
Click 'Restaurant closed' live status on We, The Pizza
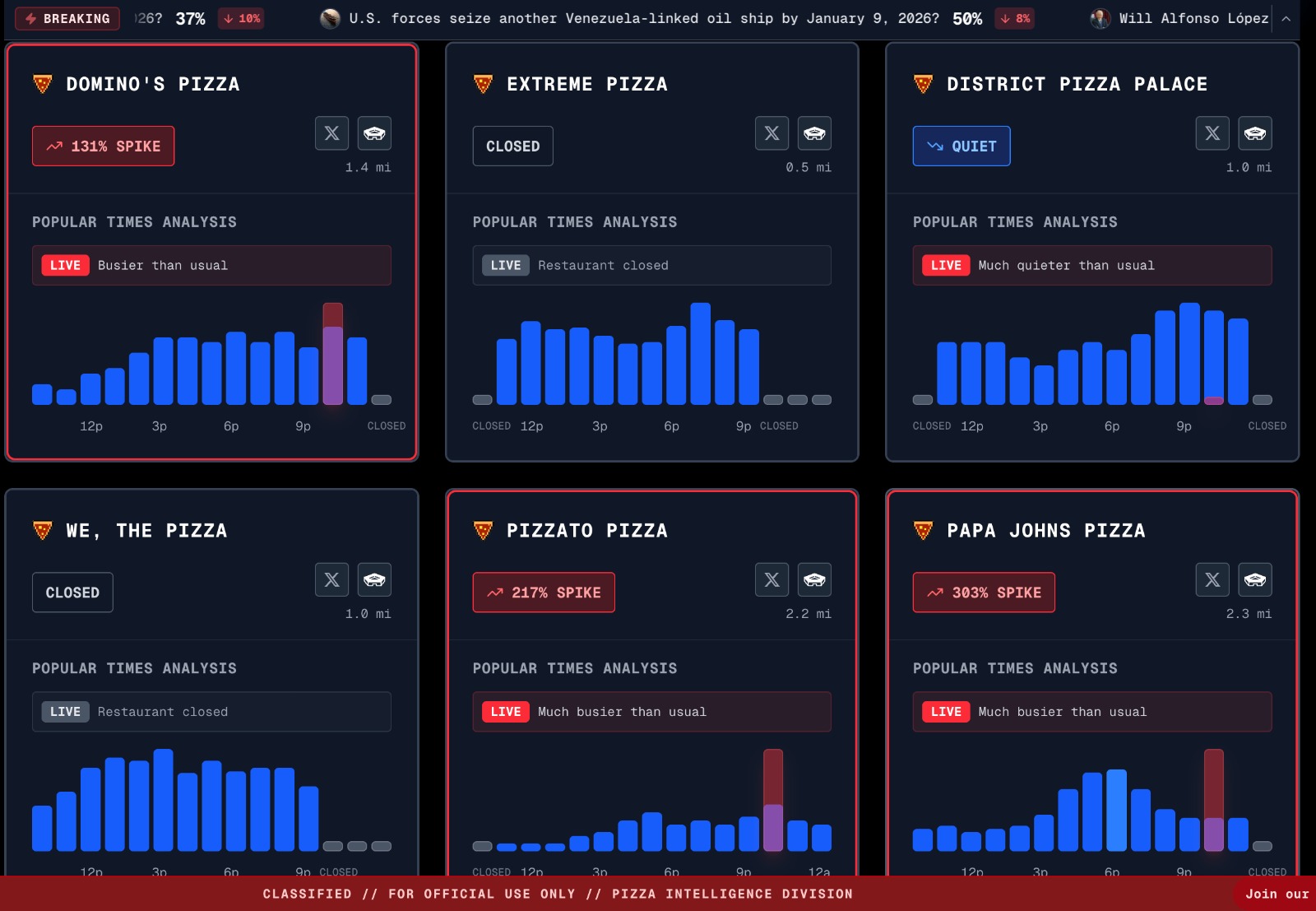pos(211,712)
